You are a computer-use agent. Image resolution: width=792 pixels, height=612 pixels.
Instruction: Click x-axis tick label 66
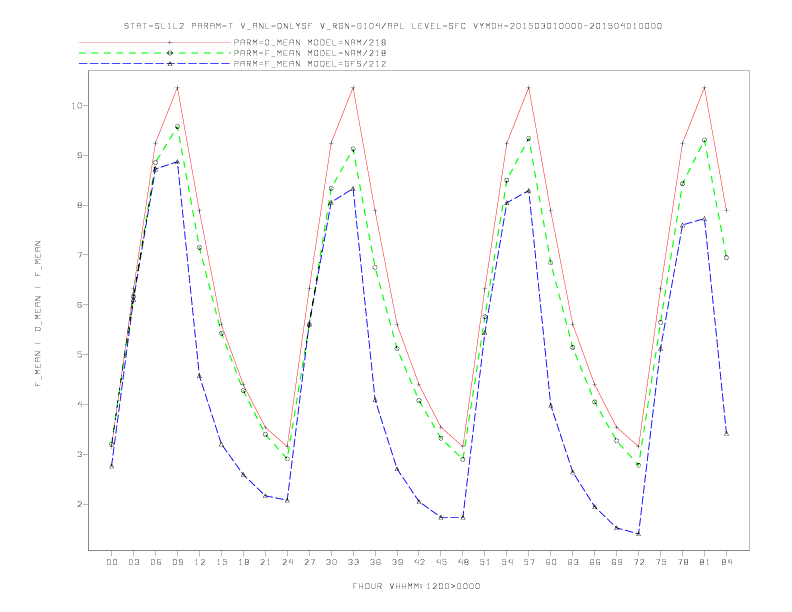[x=595, y=562]
